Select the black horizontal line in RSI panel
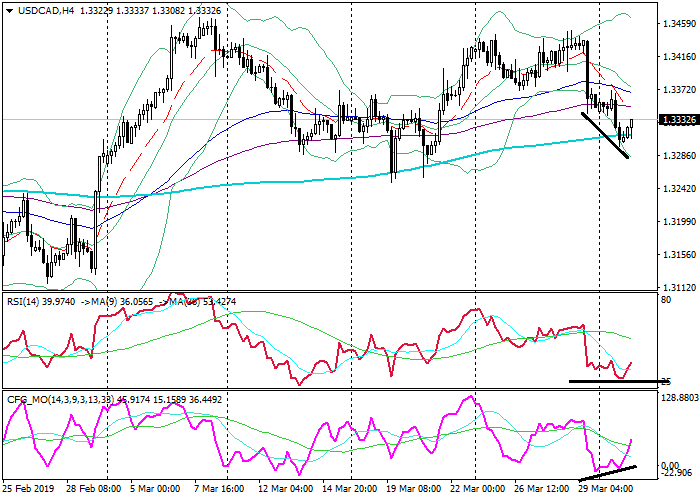Image resolution: width=700 pixels, height=500 pixels. 614,381
